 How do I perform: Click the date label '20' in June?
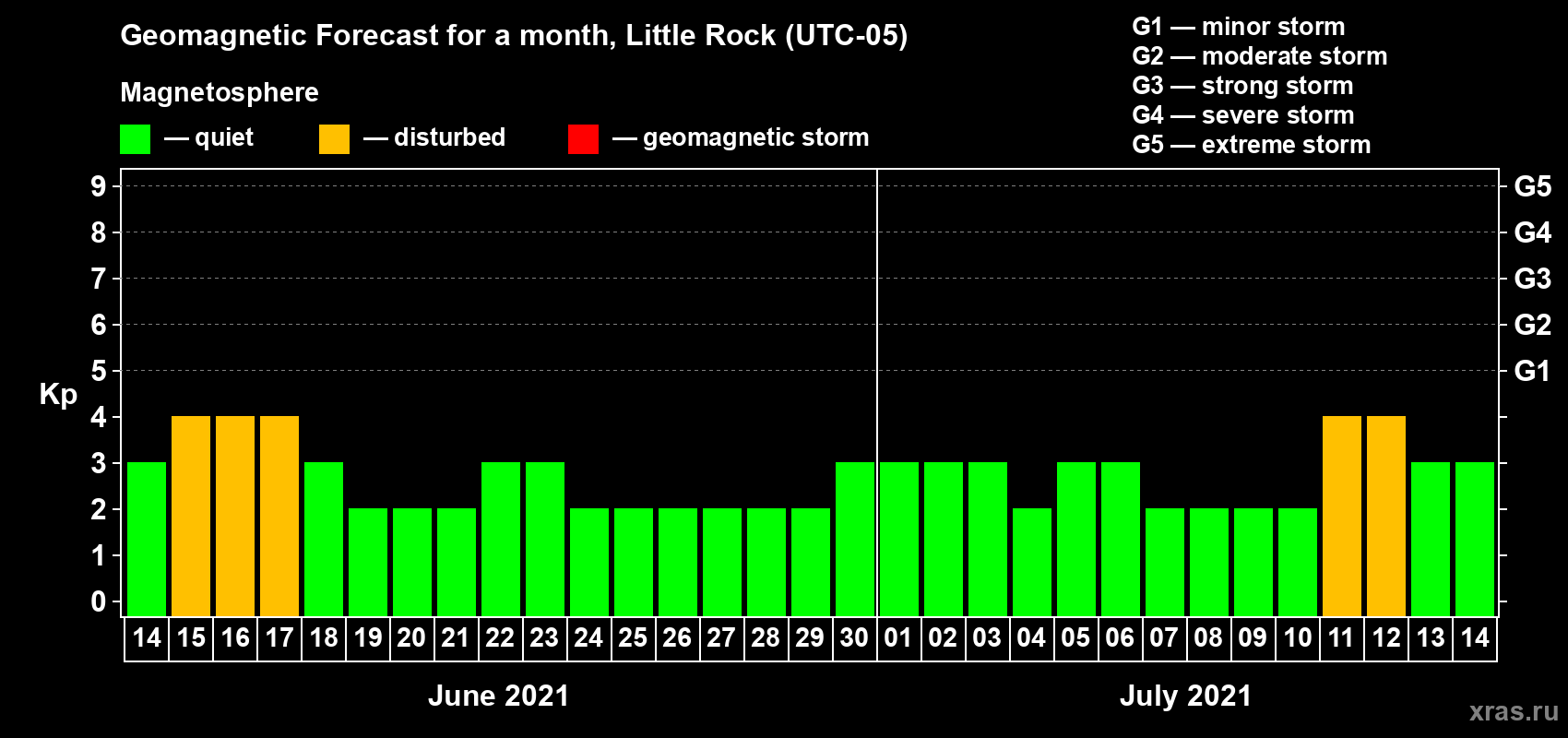(411, 637)
